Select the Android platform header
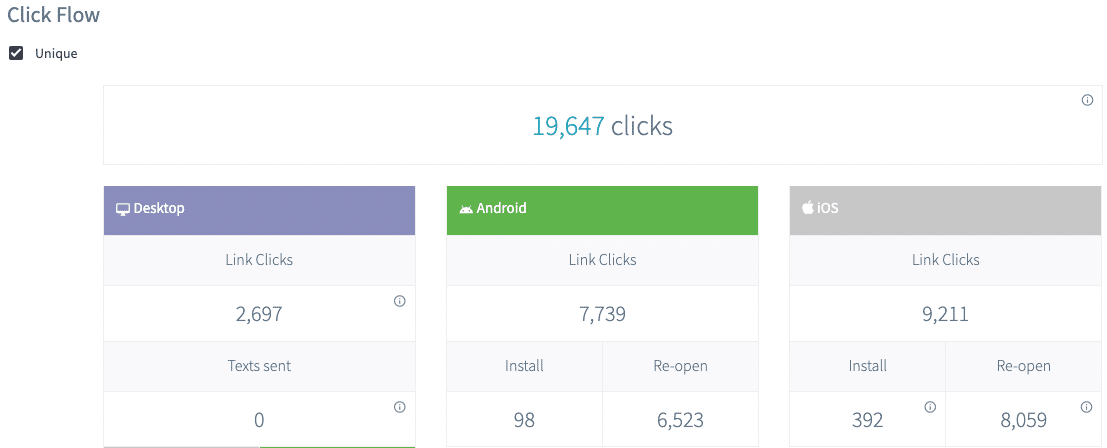1107x448 pixels. pyautogui.click(x=602, y=210)
